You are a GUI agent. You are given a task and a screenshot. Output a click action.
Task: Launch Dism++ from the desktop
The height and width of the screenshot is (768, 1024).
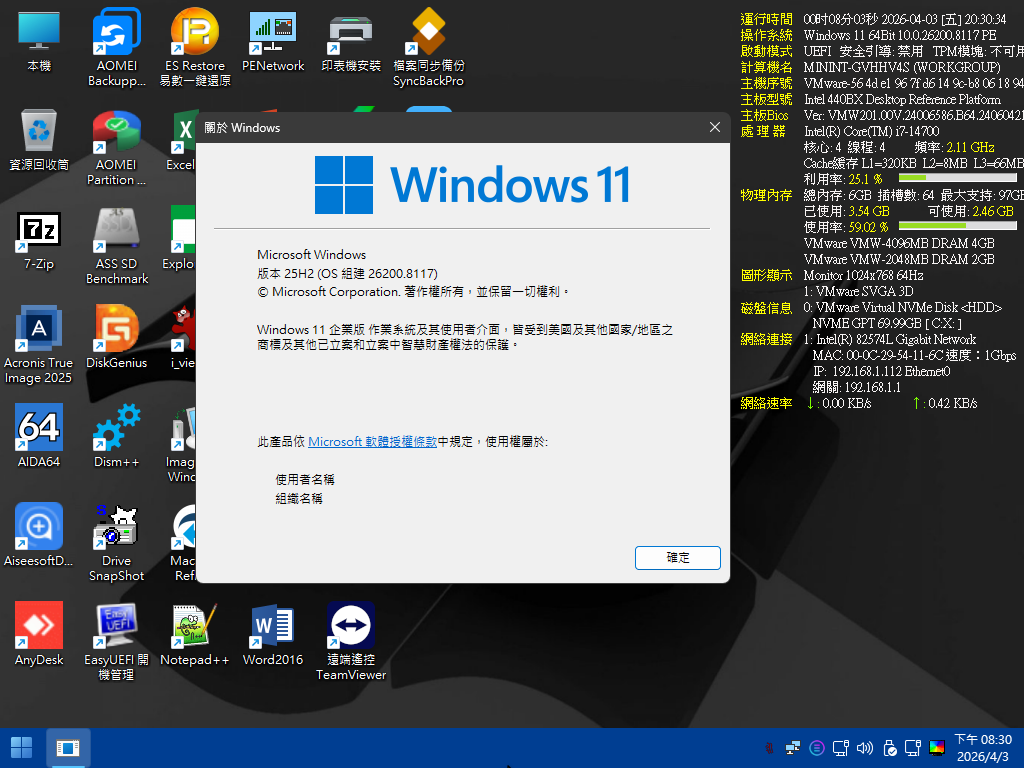[x=117, y=430]
